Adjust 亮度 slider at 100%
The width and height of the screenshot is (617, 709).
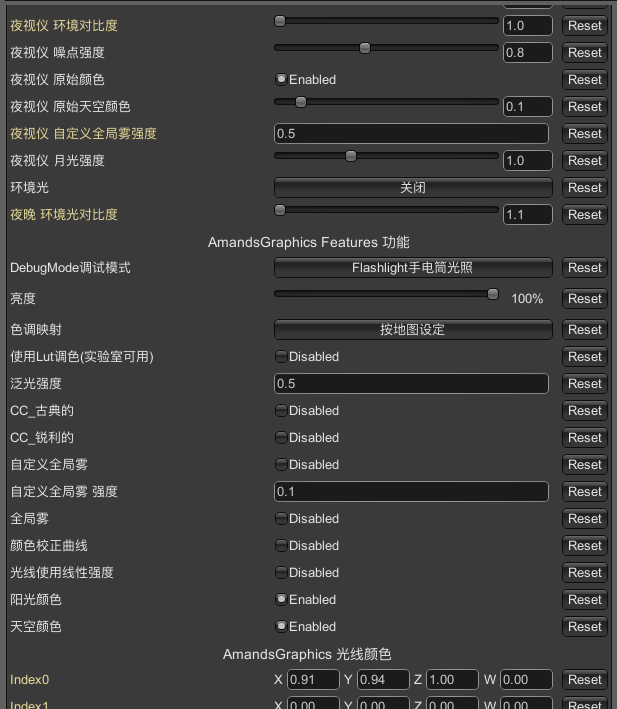coord(386,294)
